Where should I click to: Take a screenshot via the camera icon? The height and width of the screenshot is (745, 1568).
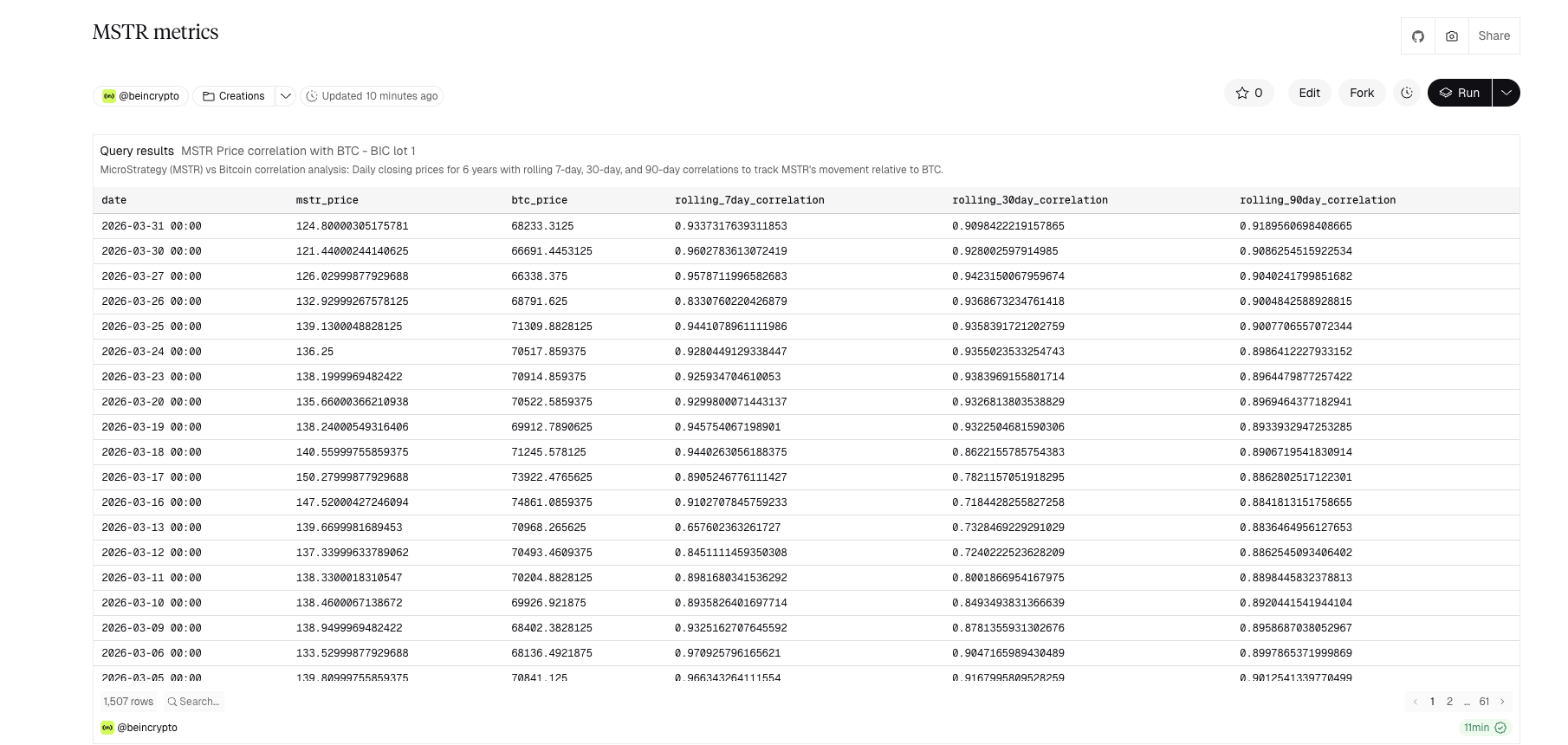1452,36
